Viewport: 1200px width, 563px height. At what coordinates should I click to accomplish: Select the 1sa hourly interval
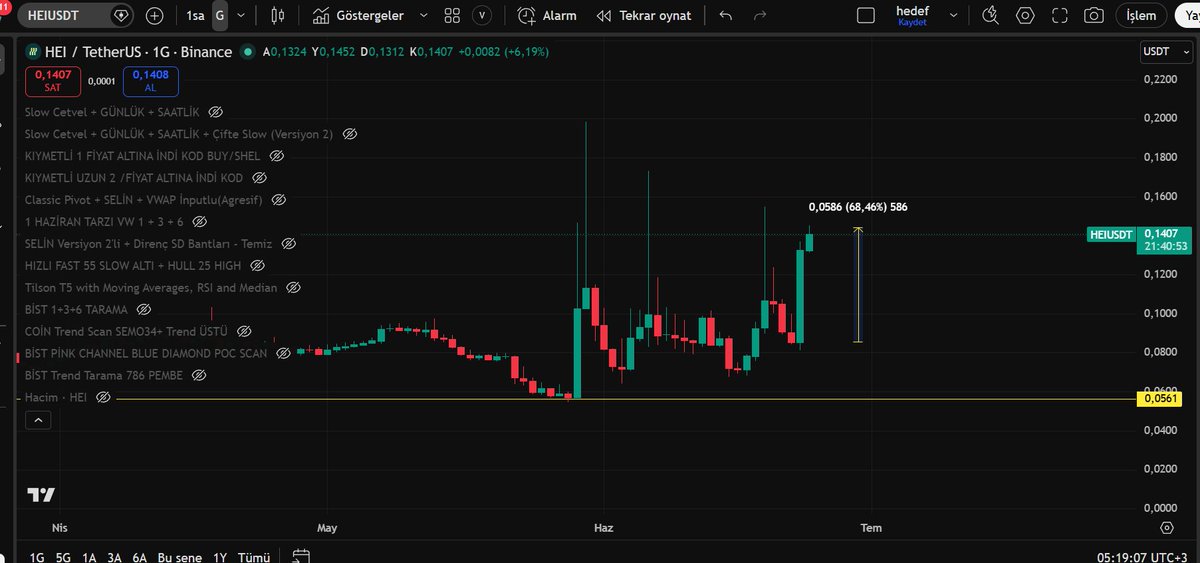(195, 16)
